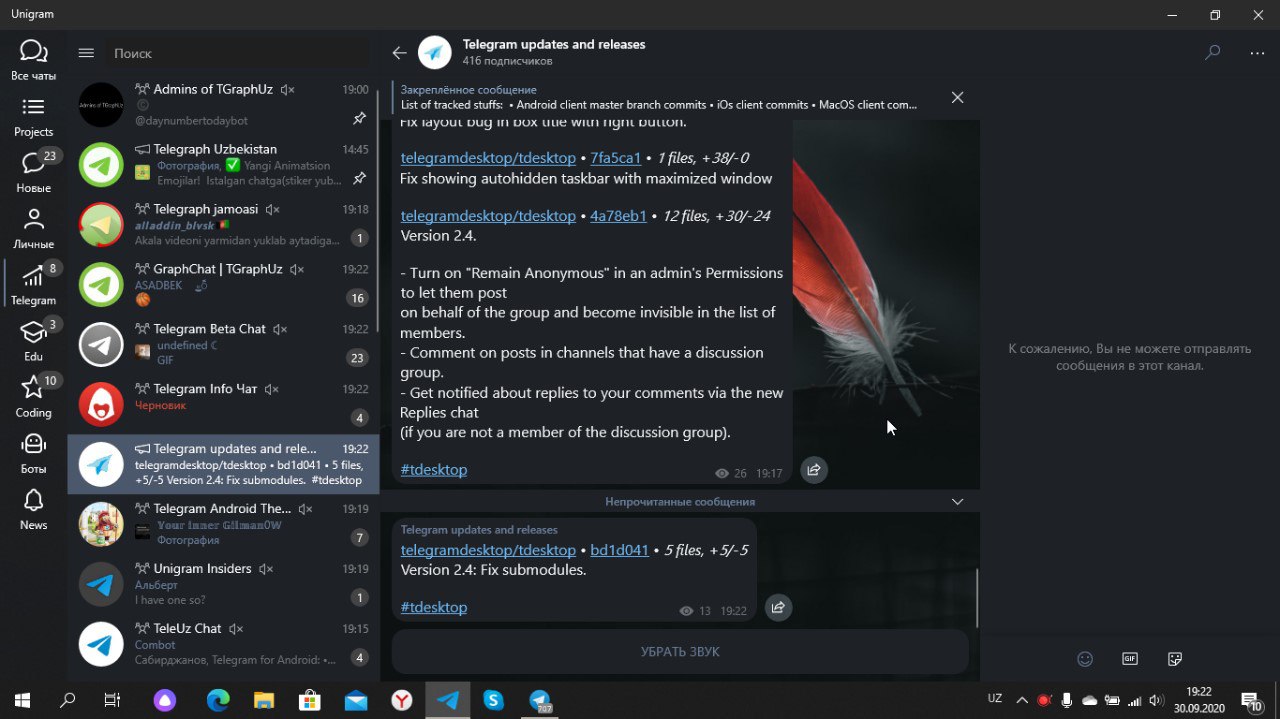Share the Version 2.4 changelog post

point(814,469)
